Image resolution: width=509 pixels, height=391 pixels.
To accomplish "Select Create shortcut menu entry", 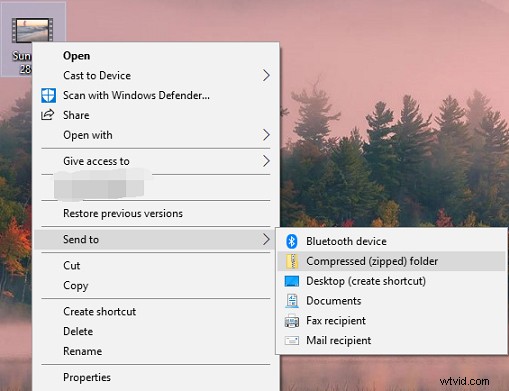I will (x=157, y=311).
